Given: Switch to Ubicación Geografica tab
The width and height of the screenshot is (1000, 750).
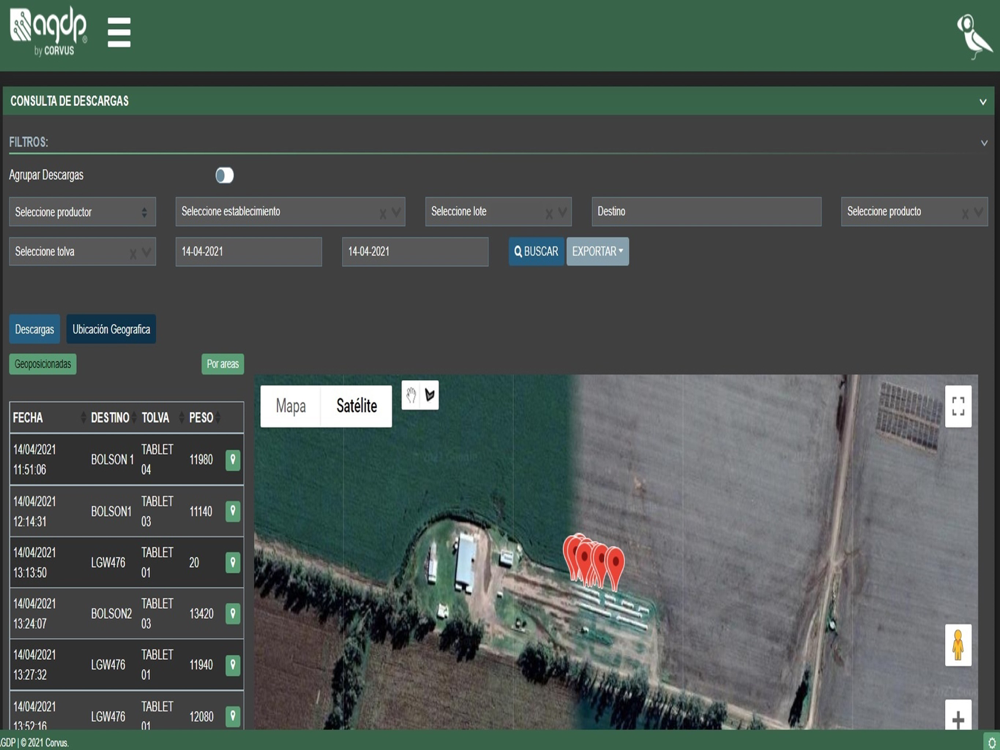Looking at the screenshot, I should (111, 329).
